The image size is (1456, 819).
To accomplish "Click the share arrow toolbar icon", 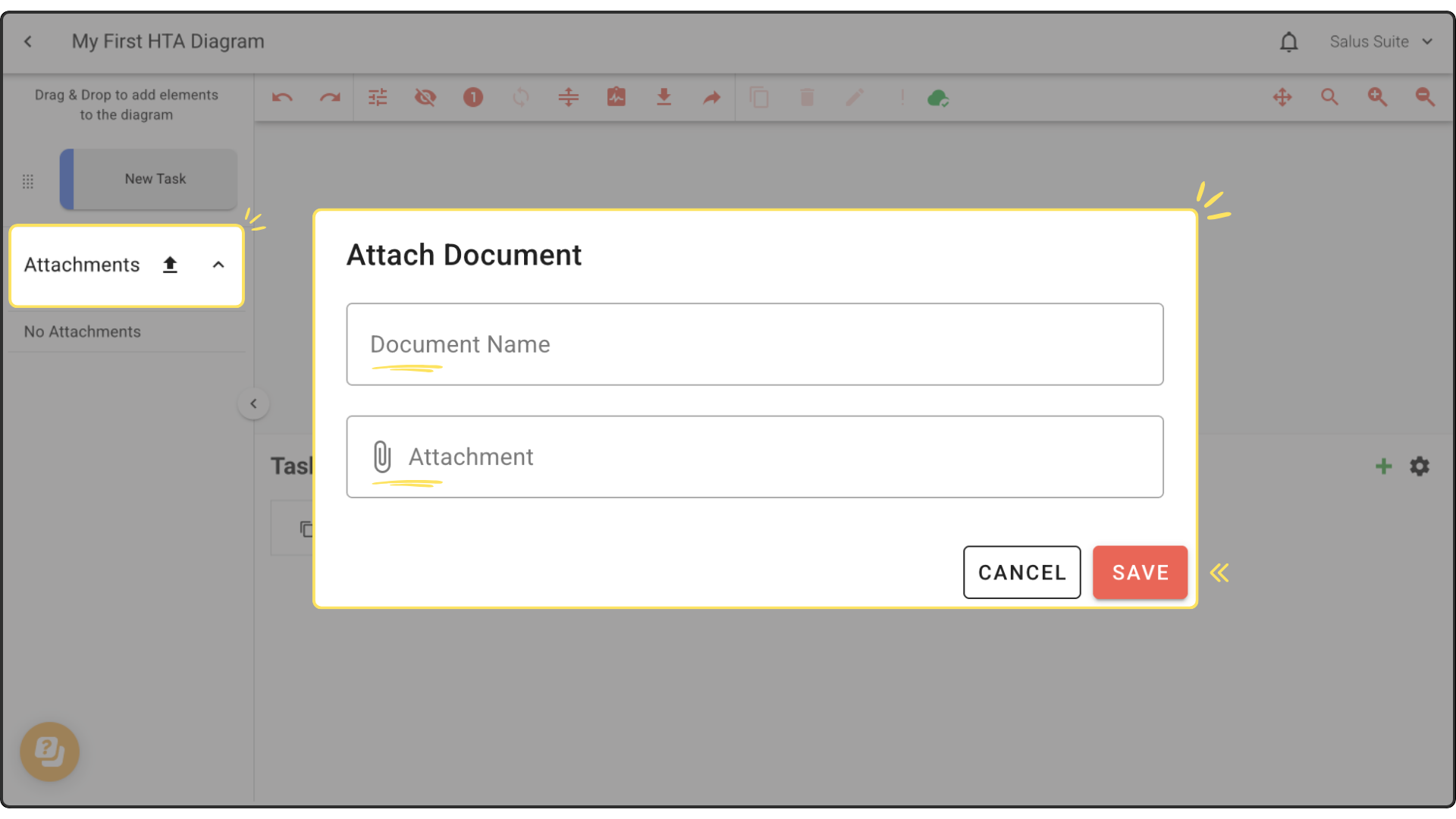I will 711,97.
